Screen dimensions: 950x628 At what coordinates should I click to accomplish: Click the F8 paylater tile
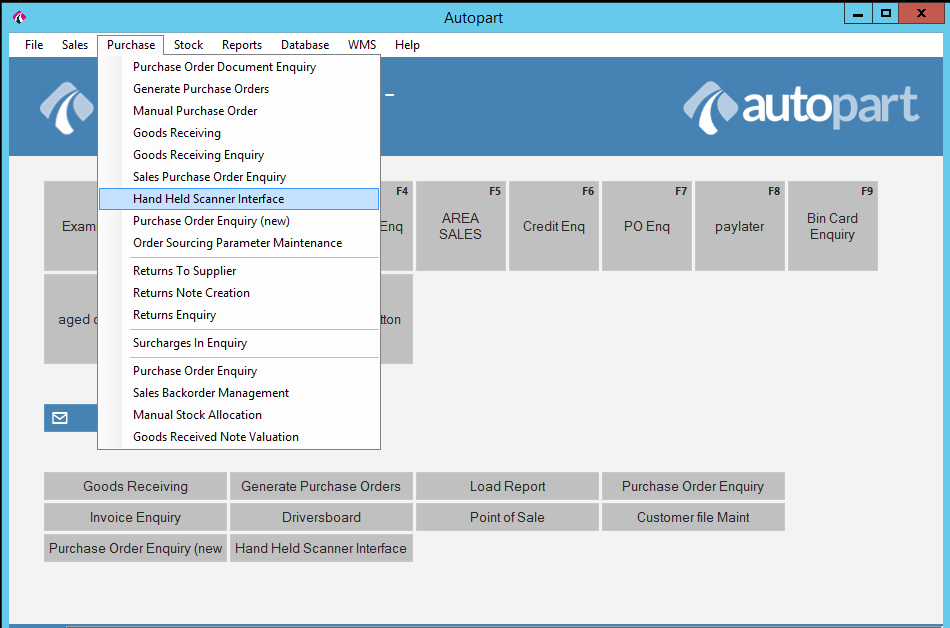[740, 226]
